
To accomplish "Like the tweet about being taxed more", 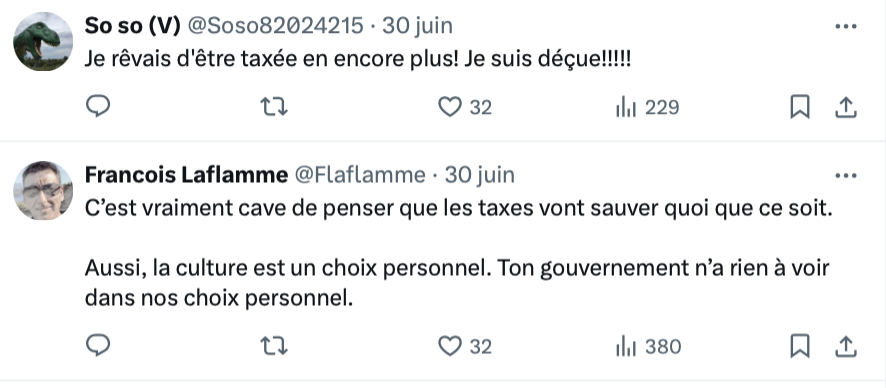I will coord(465,107).
